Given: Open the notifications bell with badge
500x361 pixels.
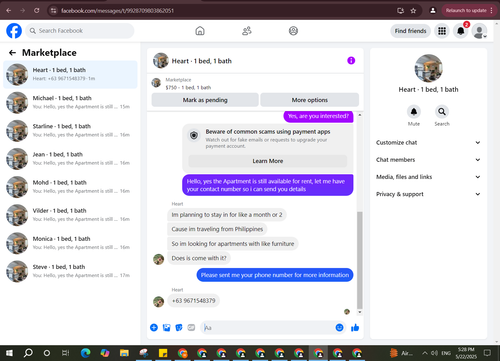Looking at the screenshot, I should pos(461,31).
